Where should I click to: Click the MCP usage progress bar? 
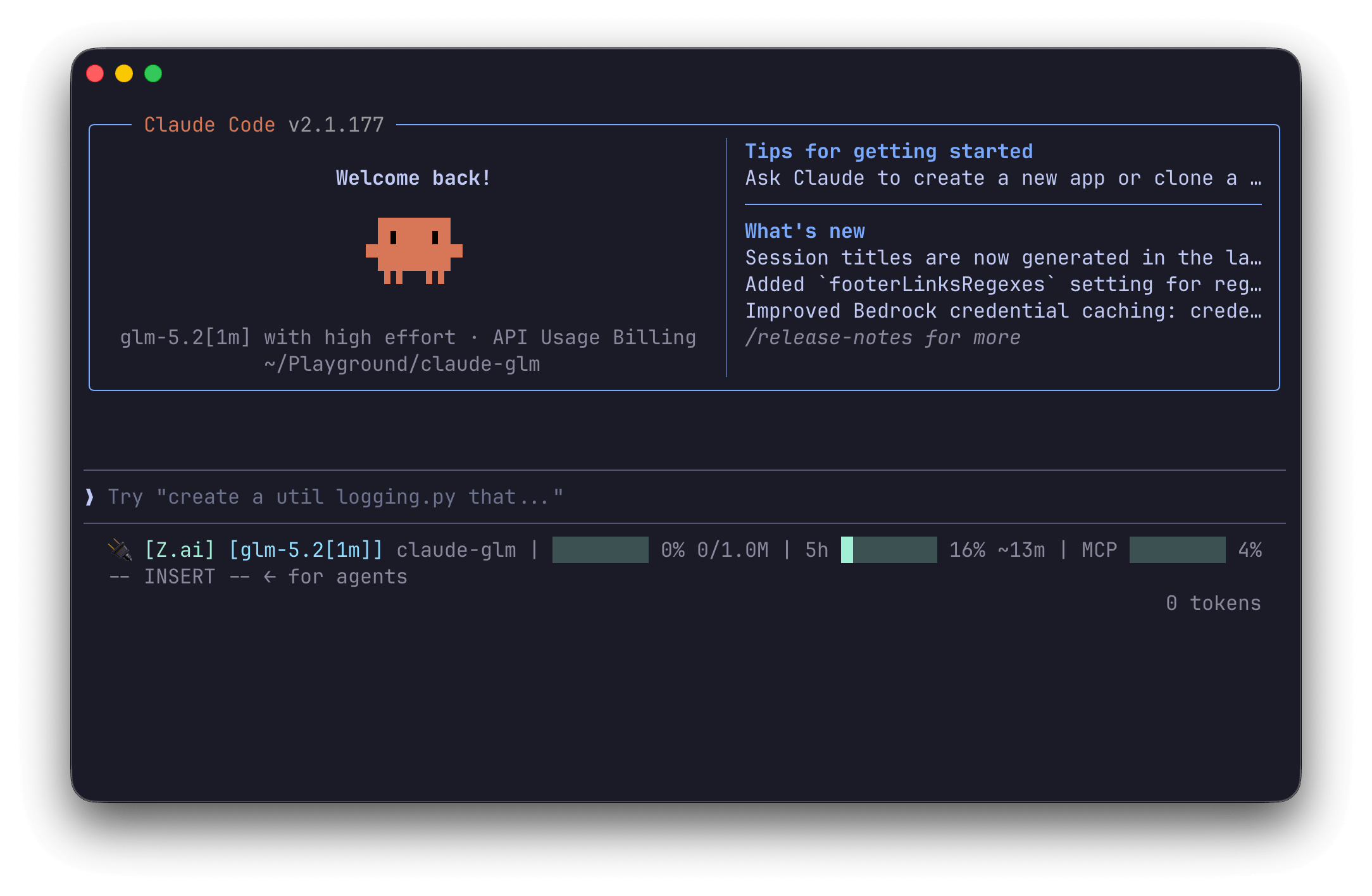tap(1178, 550)
